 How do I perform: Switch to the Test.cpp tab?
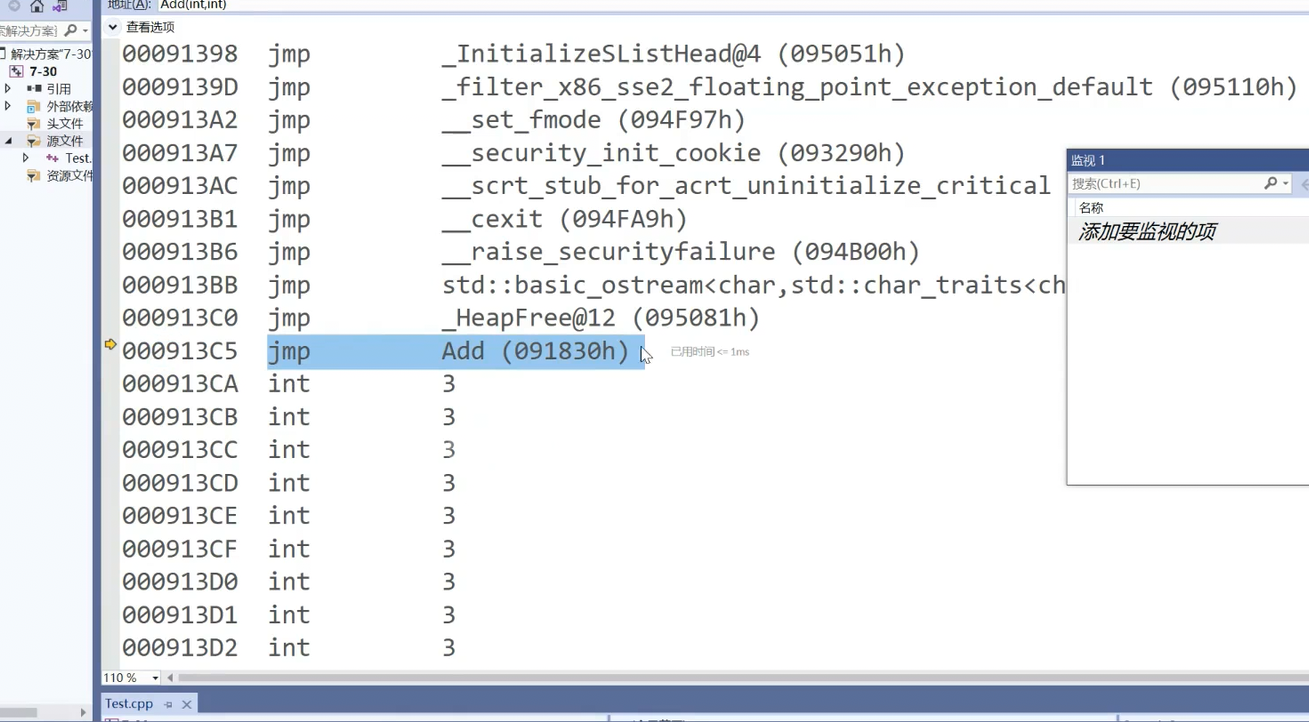[129, 704]
